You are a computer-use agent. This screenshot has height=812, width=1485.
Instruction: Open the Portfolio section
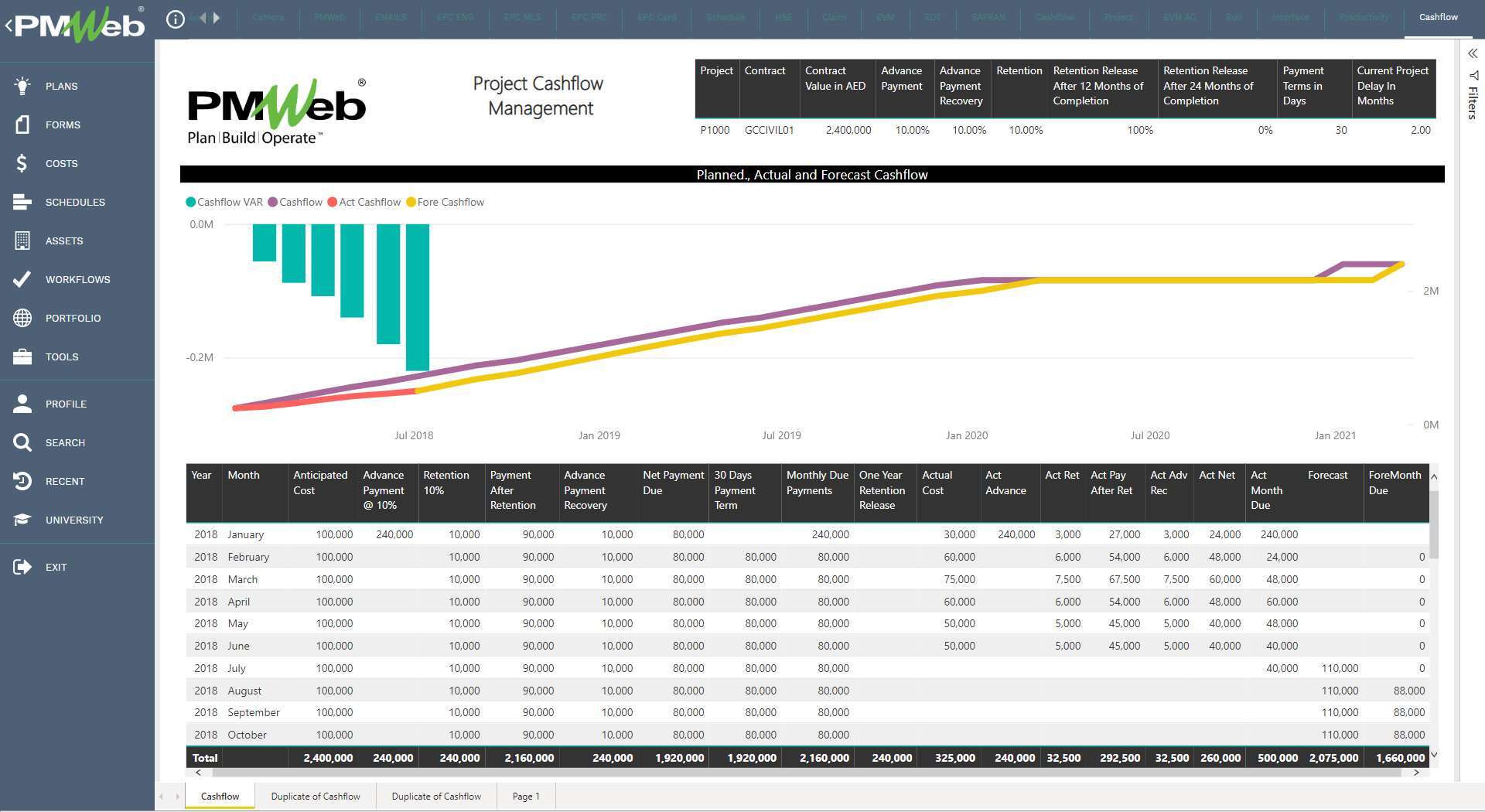pyautogui.click(x=22, y=318)
